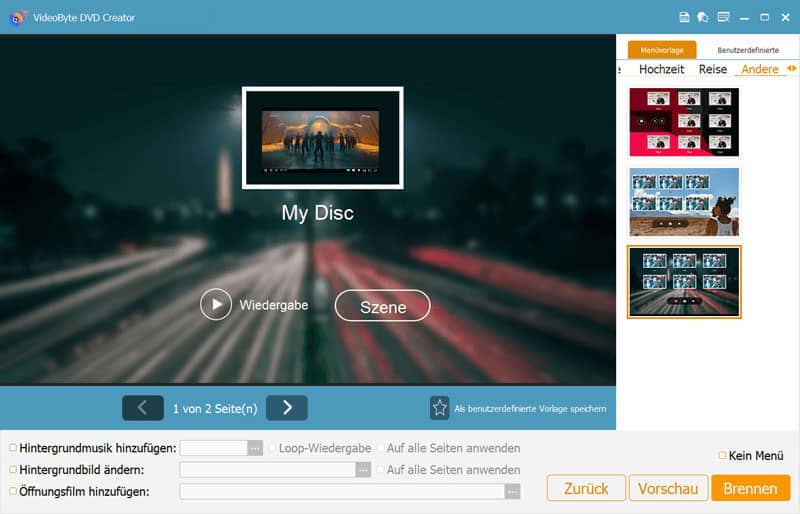
Task: Click the Vorschau button
Action: (x=667, y=488)
